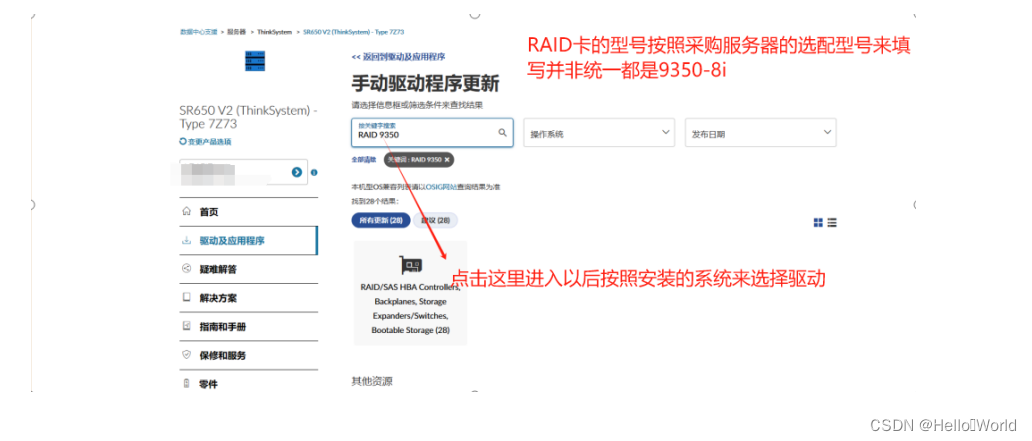Screen dimensions: 1032x441
Task: Switch to grid view layout
Action: pyautogui.click(x=818, y=222)
